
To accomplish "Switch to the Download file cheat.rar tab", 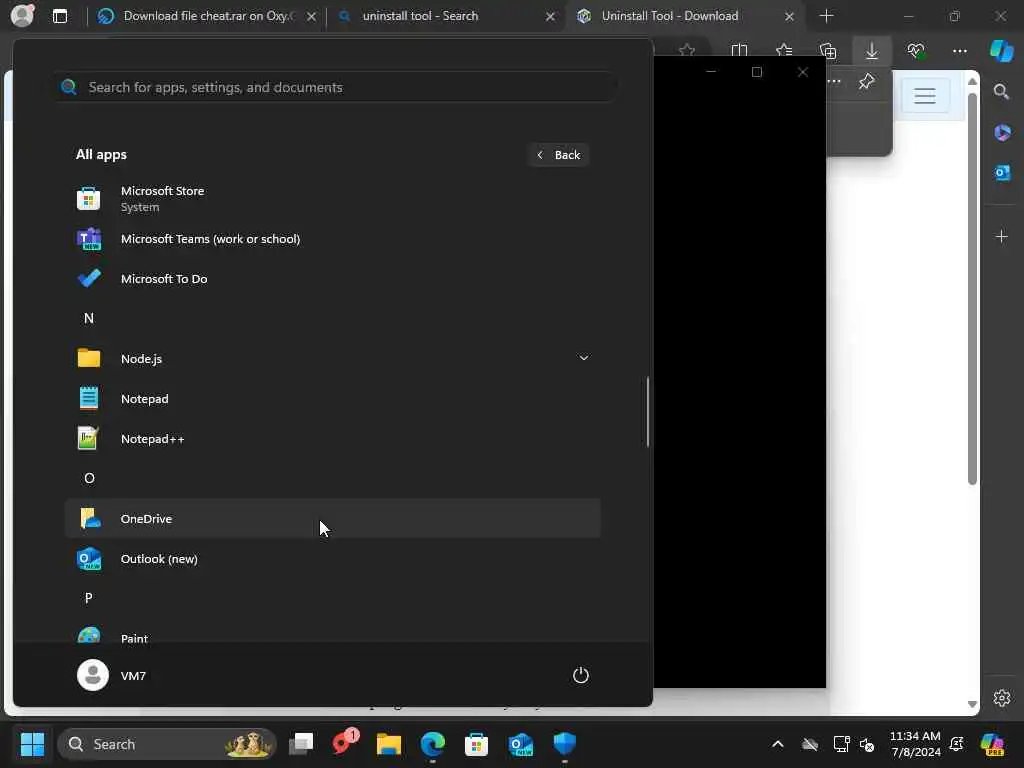I will pyautogui.click(x=207, y=16).
